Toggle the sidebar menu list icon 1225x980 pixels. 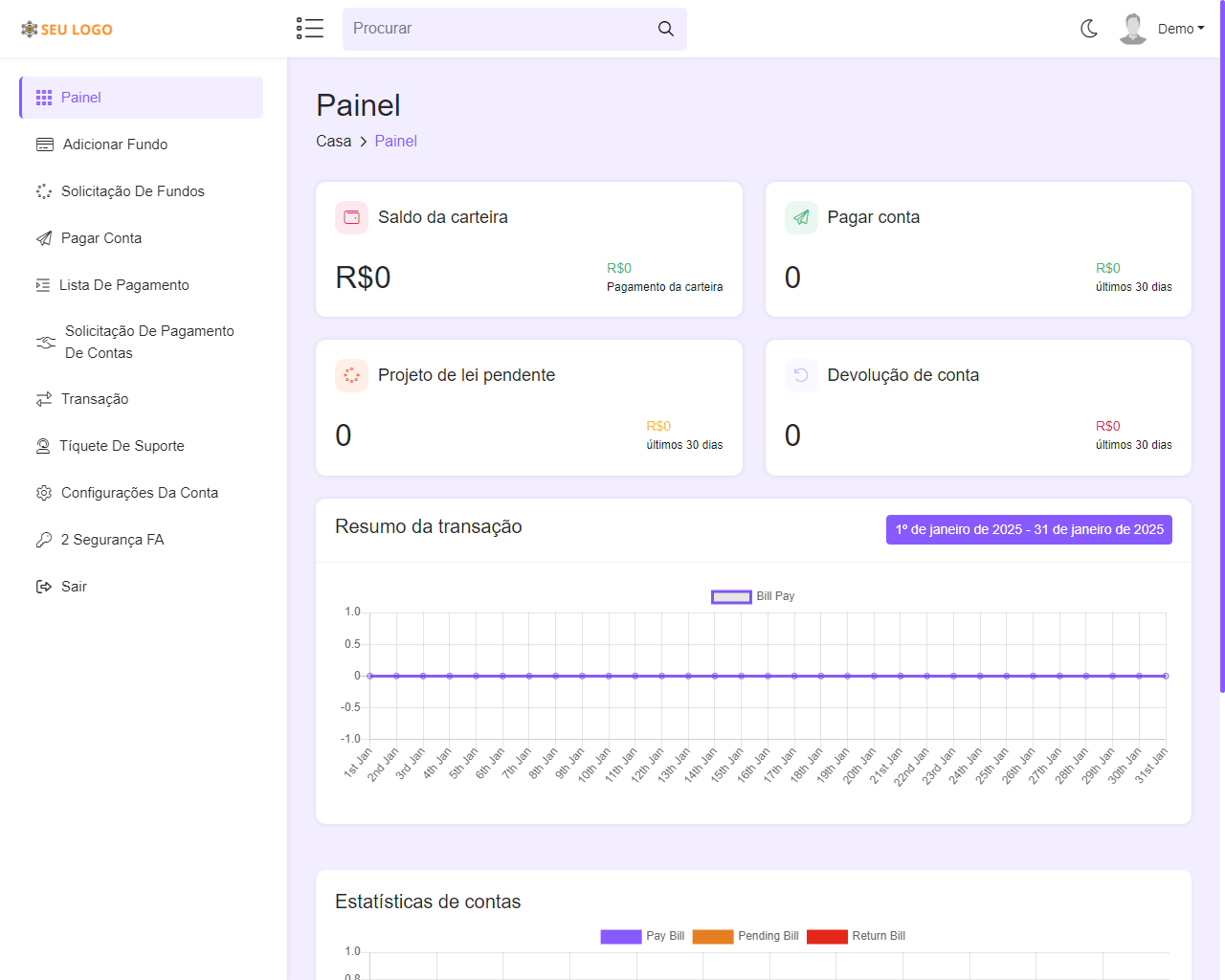coord(309,29)
